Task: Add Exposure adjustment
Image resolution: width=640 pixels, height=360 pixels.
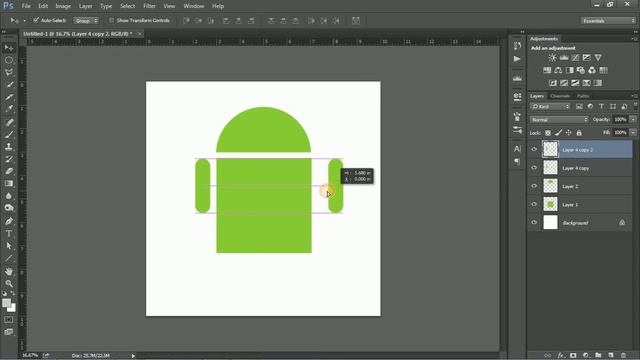Action: coord(587,58)
